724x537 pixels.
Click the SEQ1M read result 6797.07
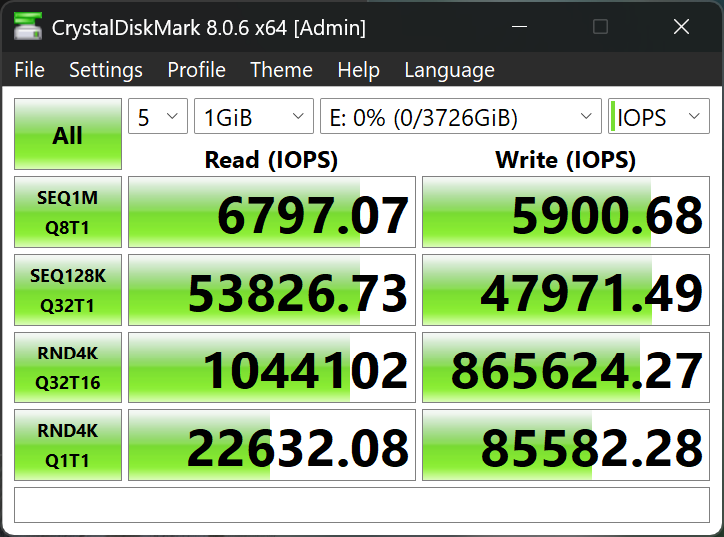tap(272, 212)
